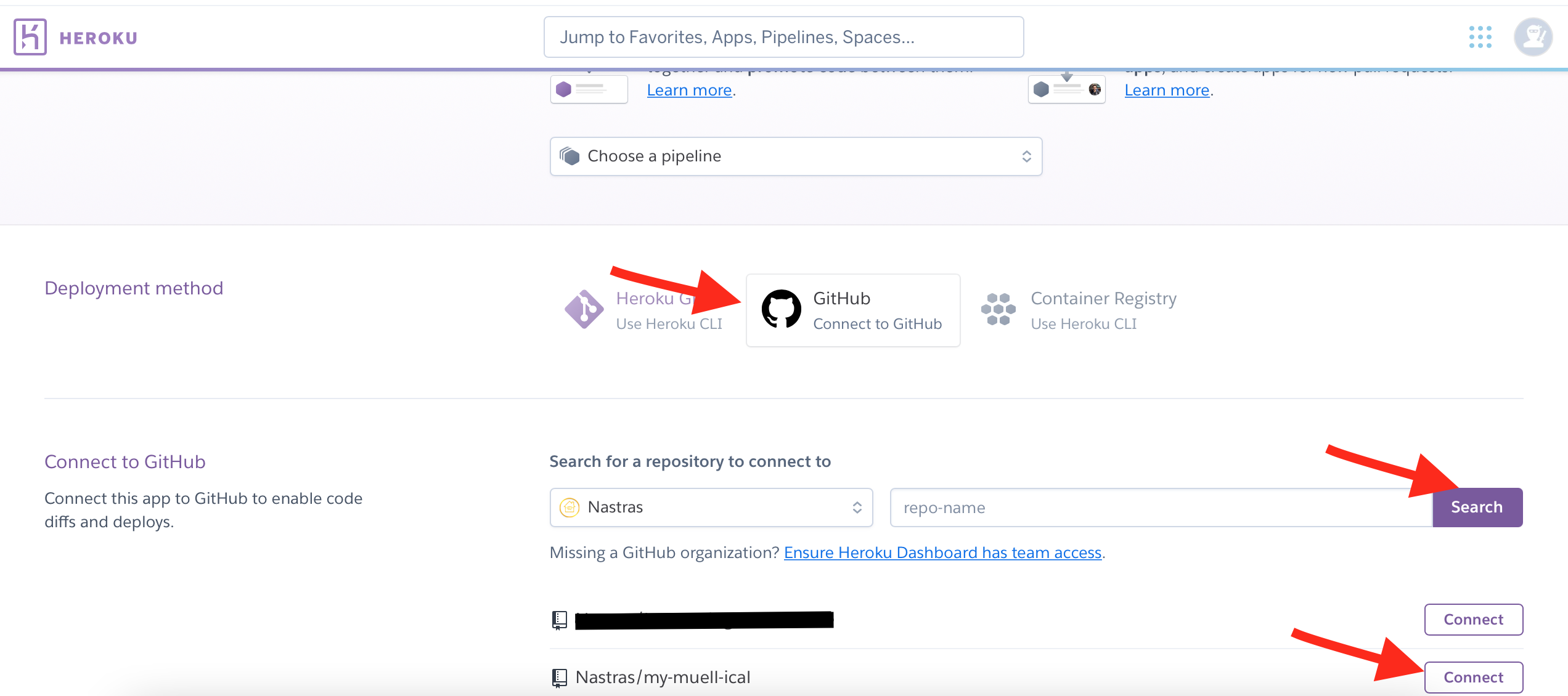
Task: Expand the Choose a pipeline dropdown
Action: coord(795,156)
